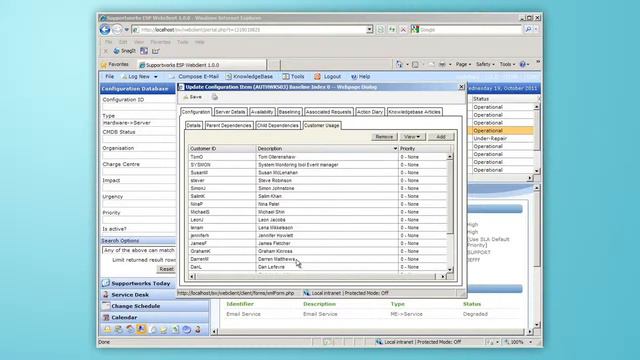Image resolution: width=640 pixels, height=360 pixels.
Task: Click the Customer ID column header
Action: pos(222,149)
